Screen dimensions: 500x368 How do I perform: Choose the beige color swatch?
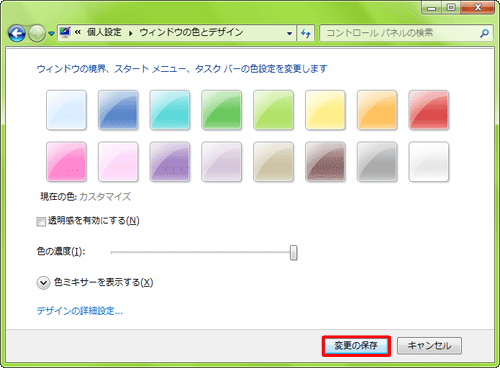[x=273, y=162]
